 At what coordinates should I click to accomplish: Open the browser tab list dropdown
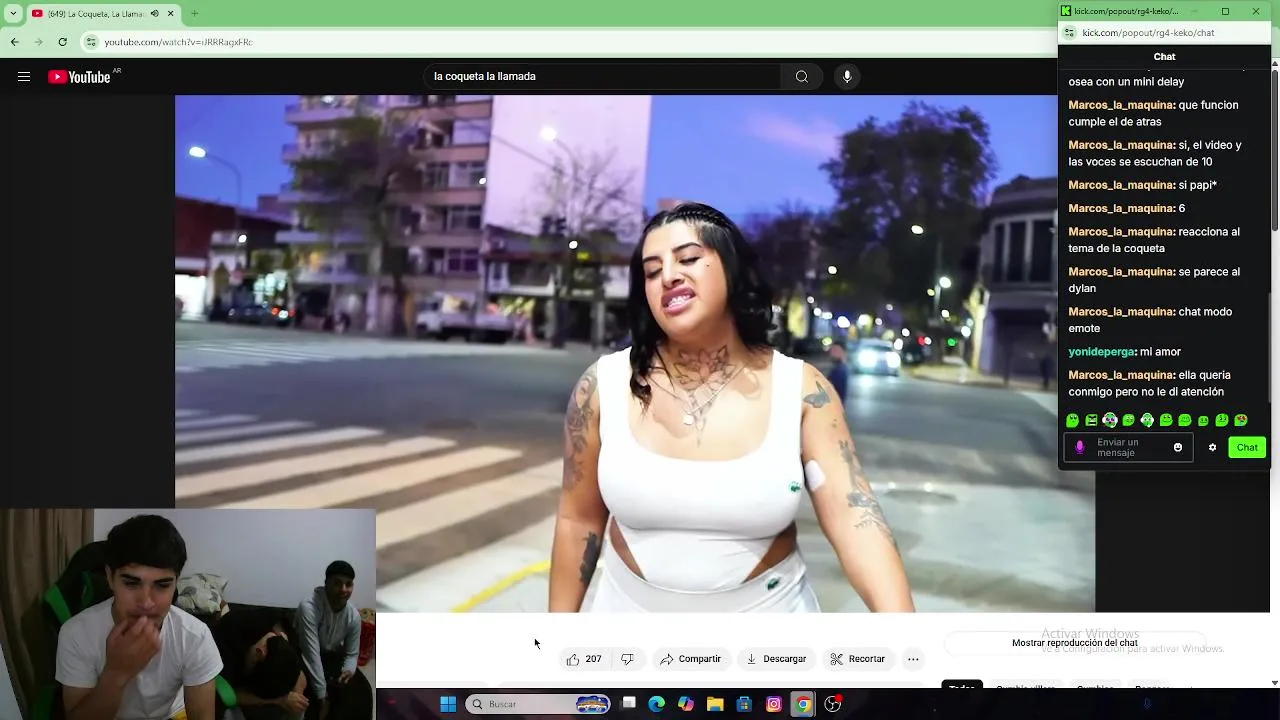pyautogui.click(x=13, y=13)
